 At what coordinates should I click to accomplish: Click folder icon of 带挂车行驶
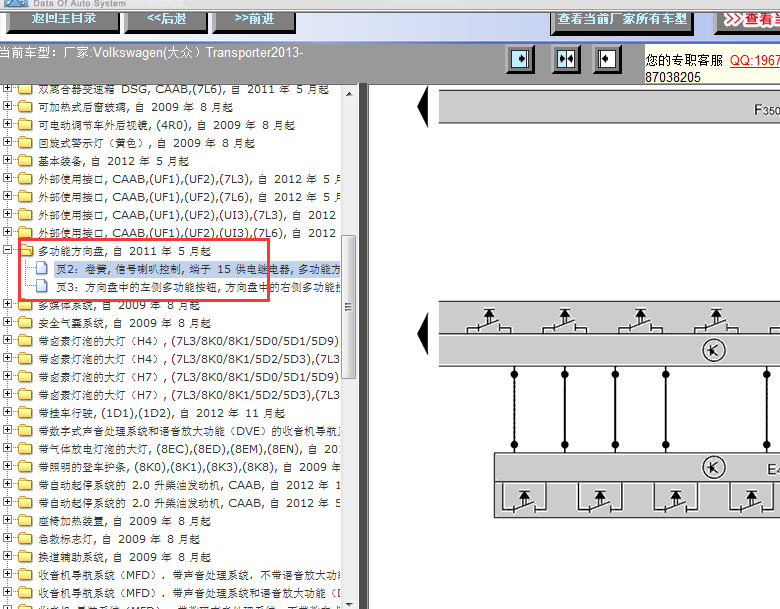click(25, 412)
